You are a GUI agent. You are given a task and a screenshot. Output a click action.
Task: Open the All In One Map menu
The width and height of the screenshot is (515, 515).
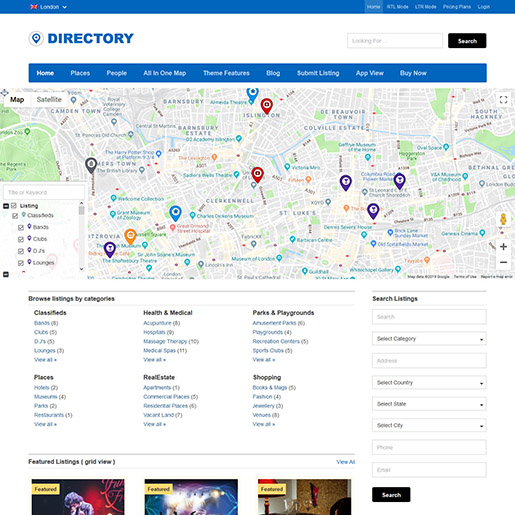pyautogui.click(x=165, y=73)
